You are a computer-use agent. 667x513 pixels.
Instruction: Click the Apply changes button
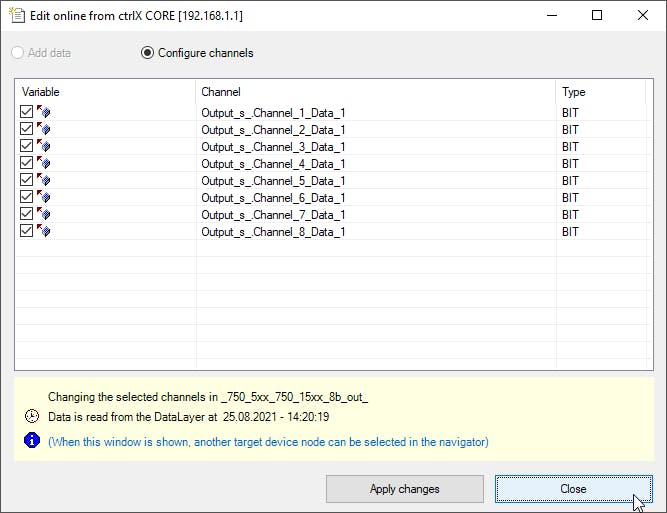405,489
